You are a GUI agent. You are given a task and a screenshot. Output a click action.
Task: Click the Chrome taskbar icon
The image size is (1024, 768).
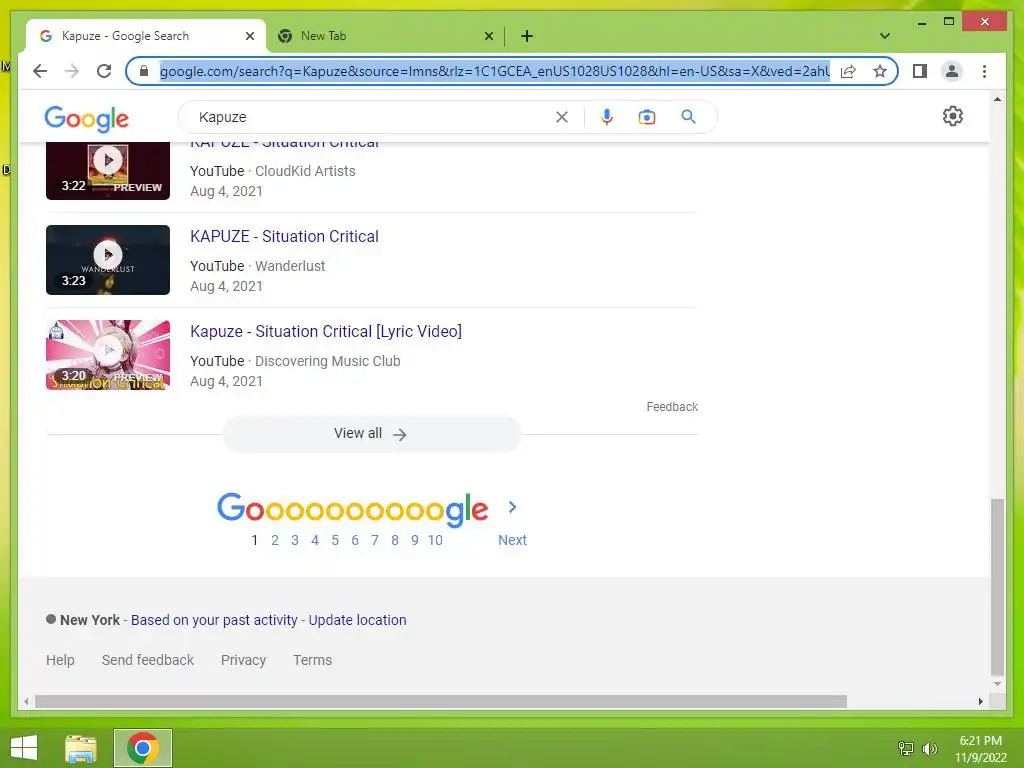pyautogui.click(x=143, y=748)
